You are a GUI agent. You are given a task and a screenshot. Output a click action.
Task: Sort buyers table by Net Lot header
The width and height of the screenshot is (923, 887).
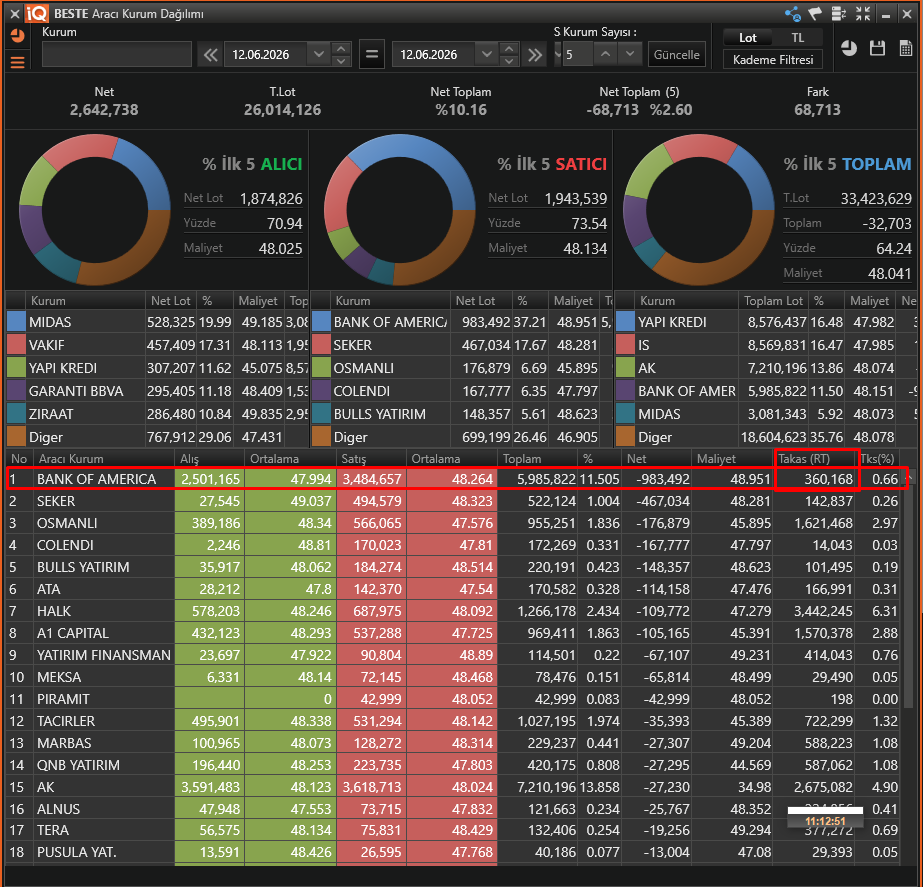pos(171,301)
